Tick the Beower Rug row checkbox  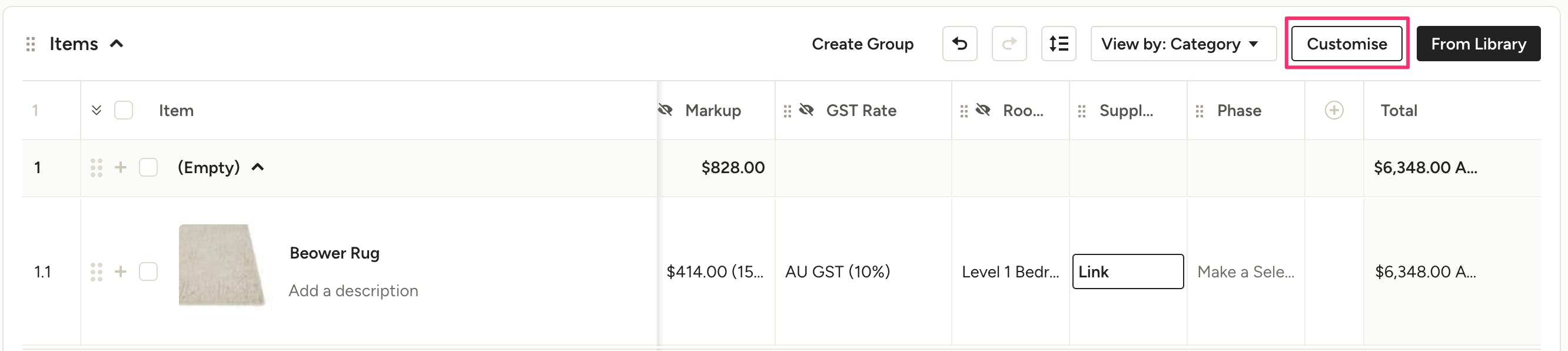(x=148, y=271)
